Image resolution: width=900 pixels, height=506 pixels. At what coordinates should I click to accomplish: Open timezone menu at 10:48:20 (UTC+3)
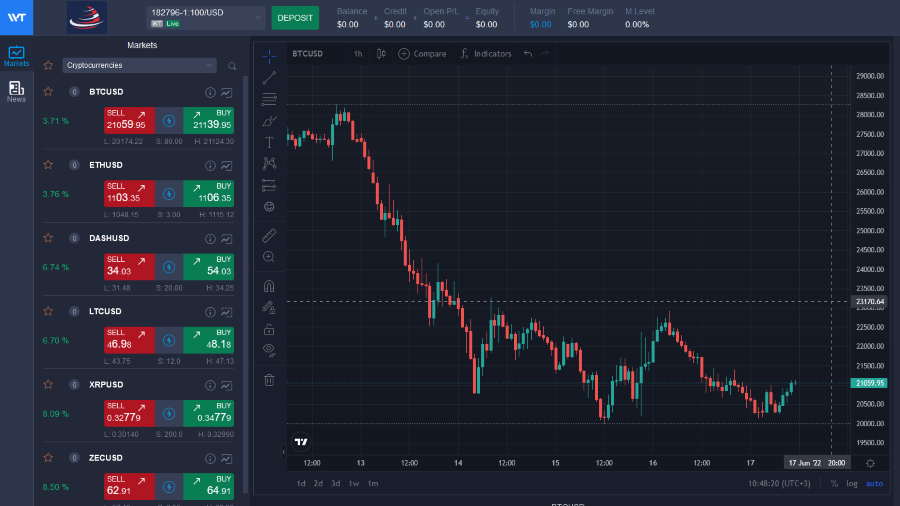pos(779,484)
